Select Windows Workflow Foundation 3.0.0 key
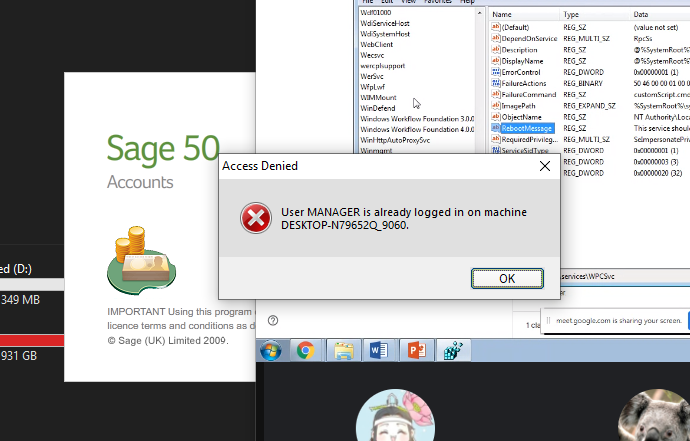Viewport: 690px width, 441px height. tap(417, 119)
